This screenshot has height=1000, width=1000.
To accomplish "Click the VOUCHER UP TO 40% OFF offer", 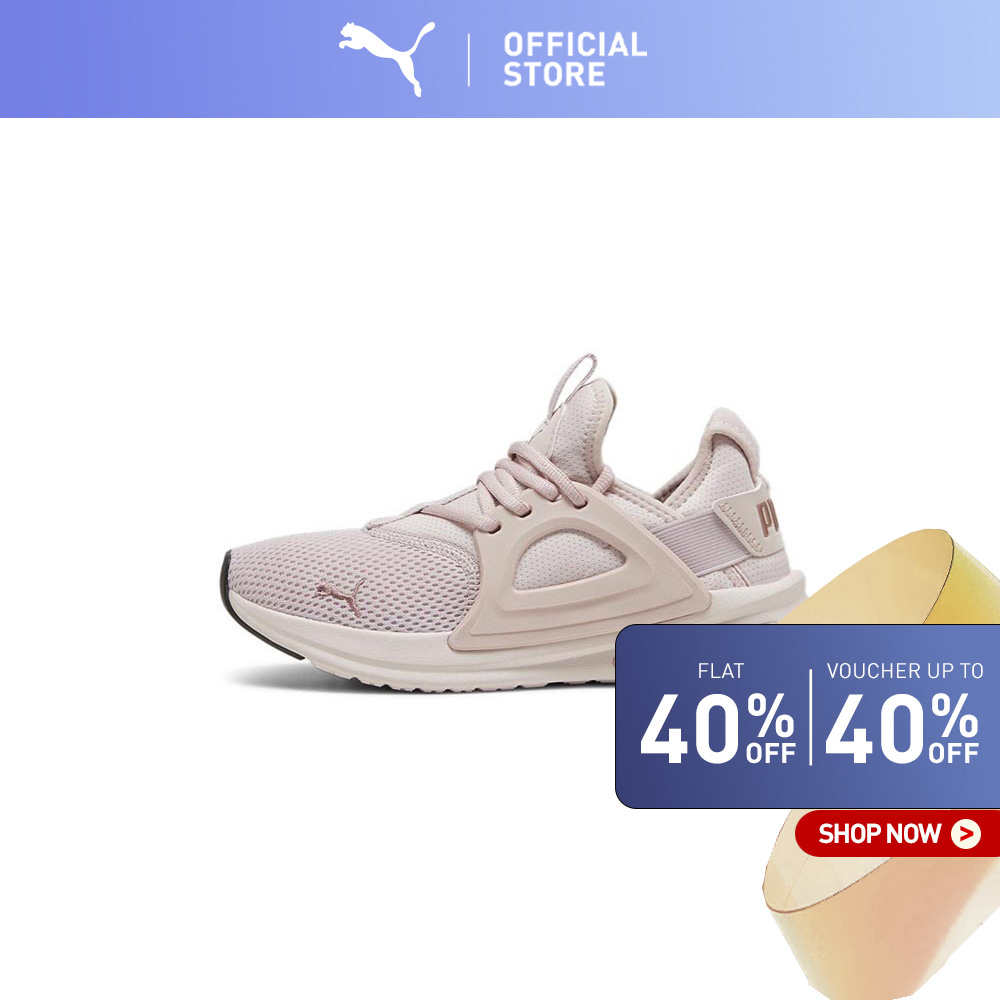I will (904, 714).
